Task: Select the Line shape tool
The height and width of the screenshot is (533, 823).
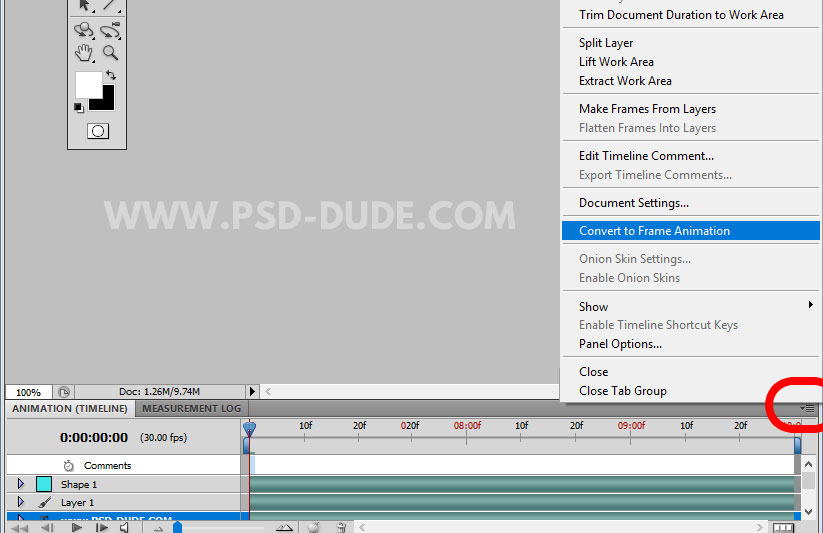Action: click(x=110, y=5)
